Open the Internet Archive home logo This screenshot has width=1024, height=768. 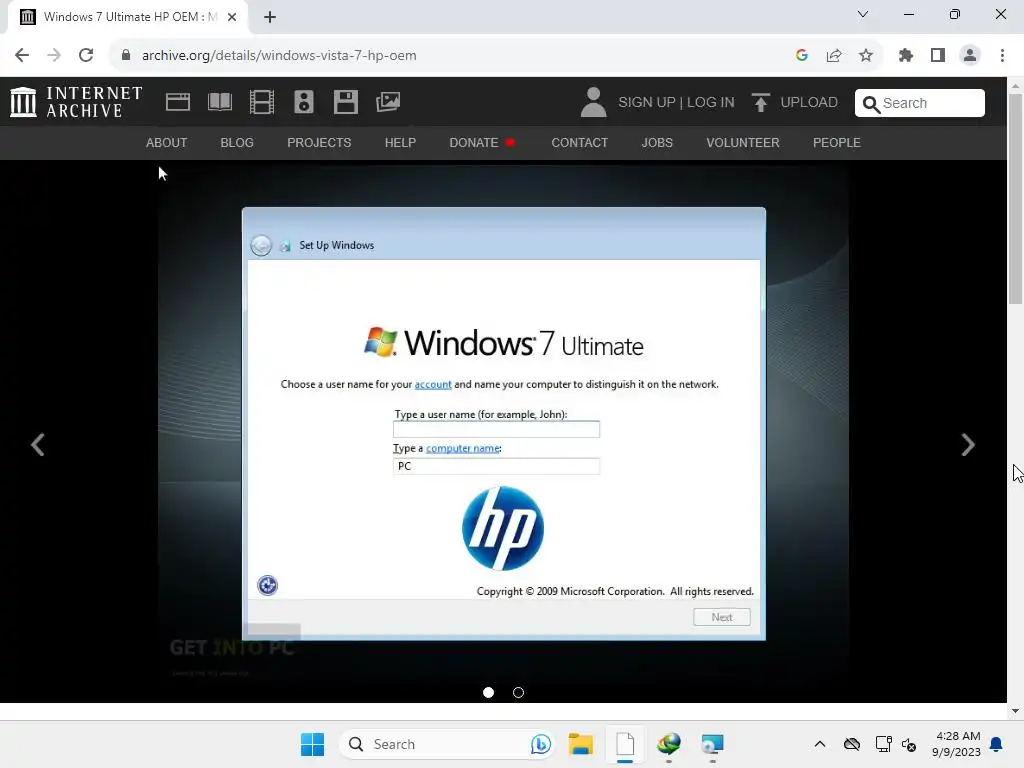point(76,103)
